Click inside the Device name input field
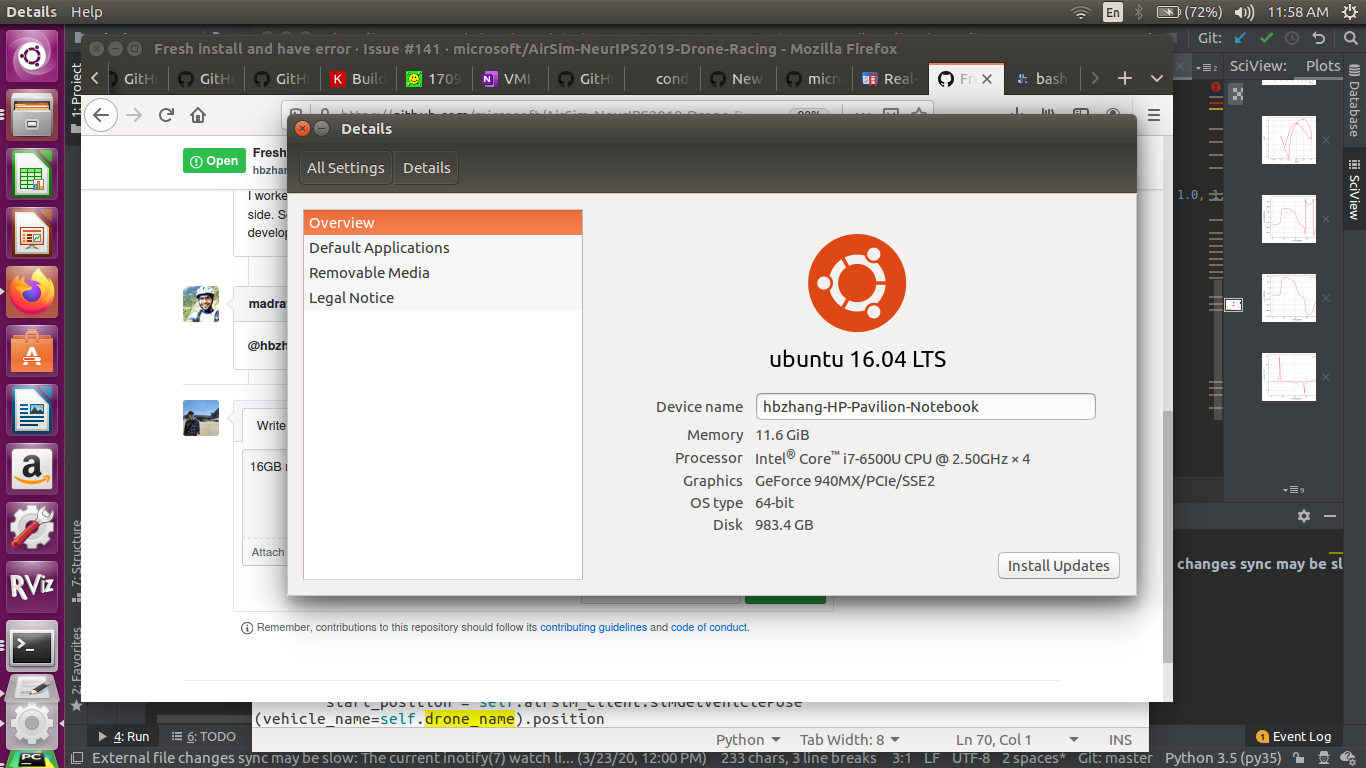Screen dimensions: 1366x768 tap(924, 406)
